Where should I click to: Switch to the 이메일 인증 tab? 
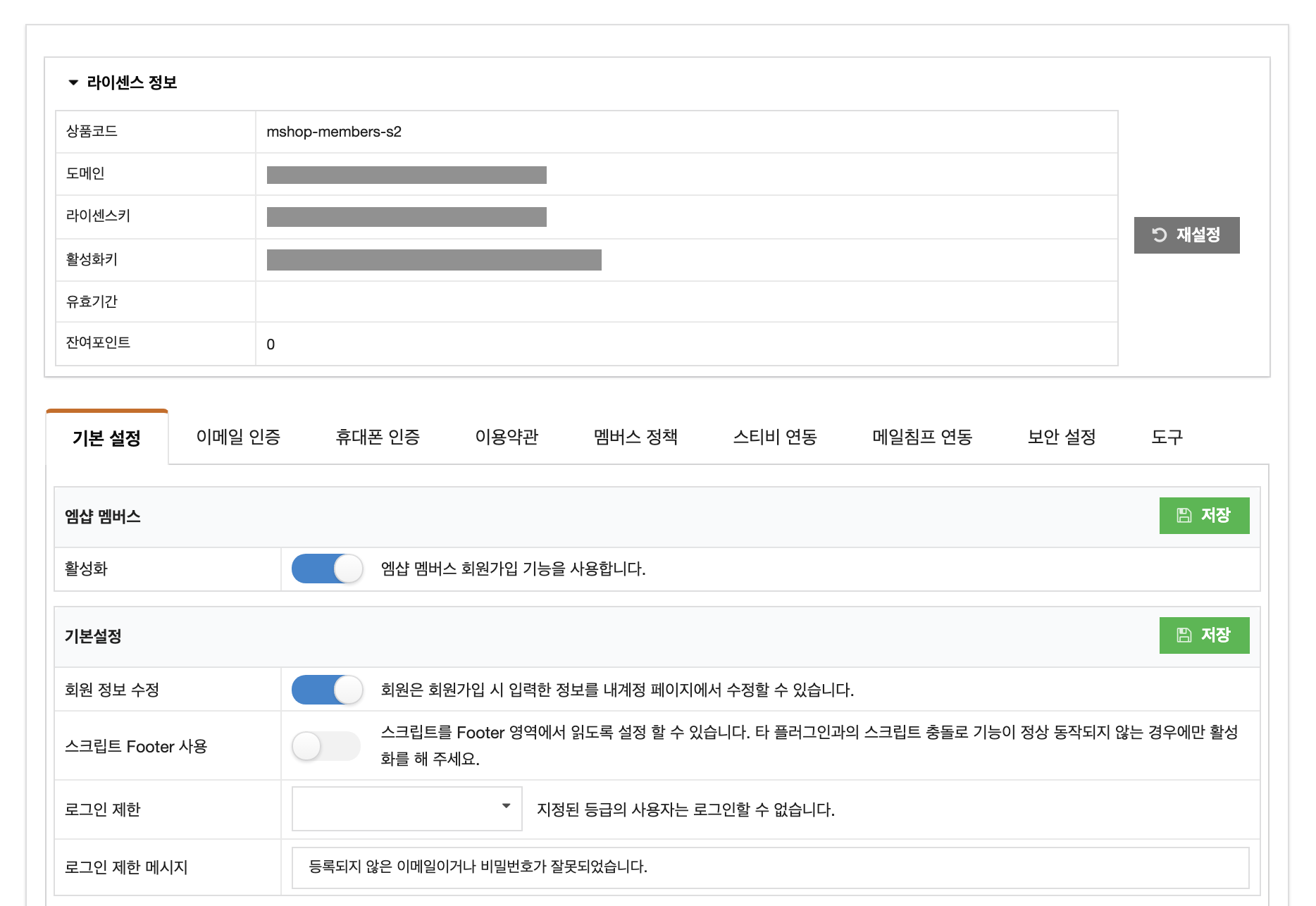point(238,437)
